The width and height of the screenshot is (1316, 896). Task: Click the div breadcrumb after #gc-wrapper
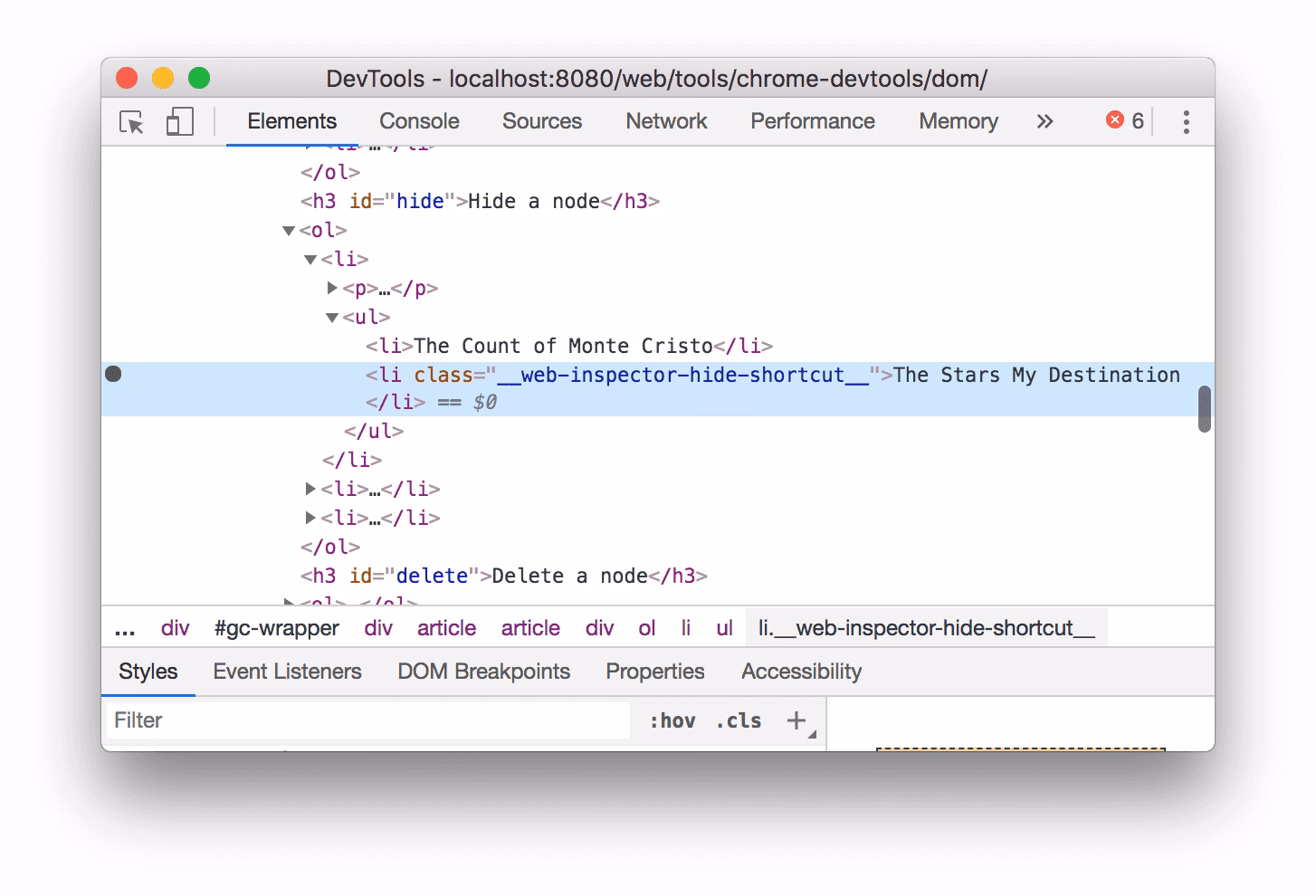pyautogui.click(x=378, y=628)
